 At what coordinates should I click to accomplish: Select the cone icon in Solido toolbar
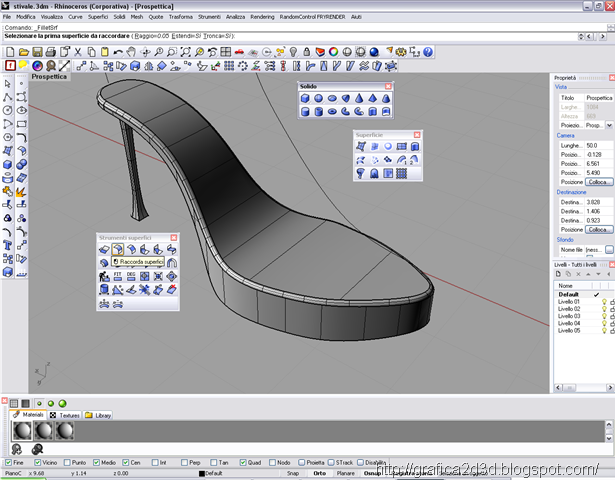point(359,98)
